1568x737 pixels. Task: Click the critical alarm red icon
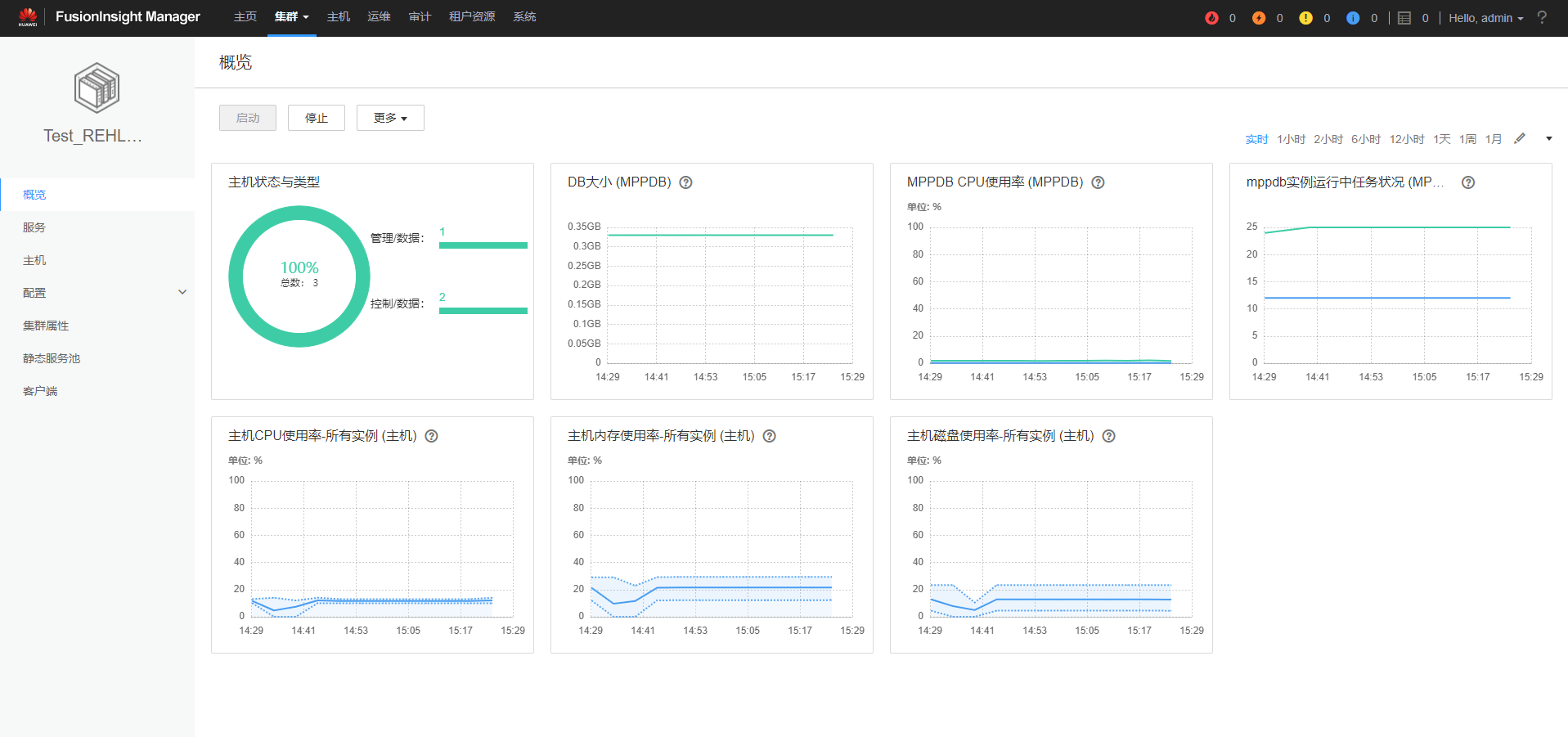(1211, 18)
